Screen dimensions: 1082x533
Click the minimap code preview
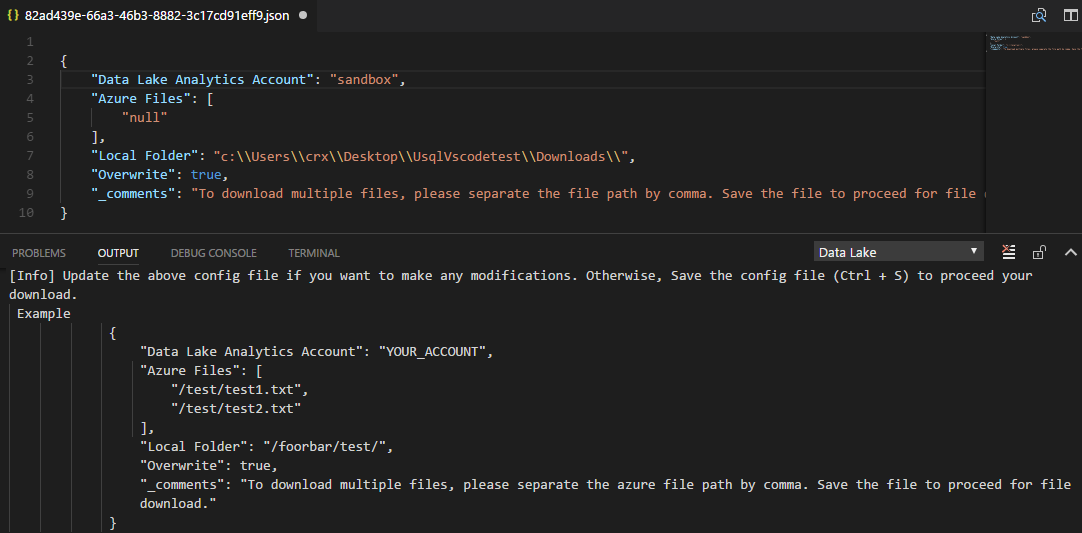pos(1032,43)
